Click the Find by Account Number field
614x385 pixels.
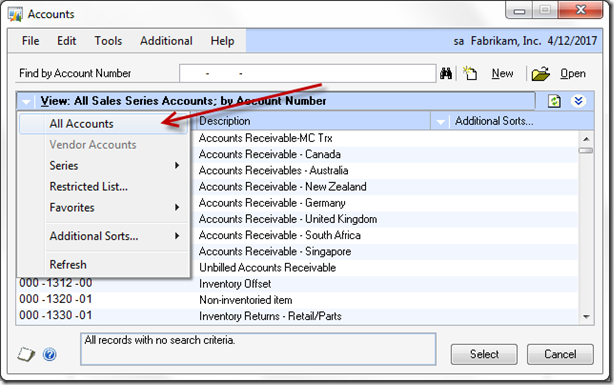[x=307, y=73]
